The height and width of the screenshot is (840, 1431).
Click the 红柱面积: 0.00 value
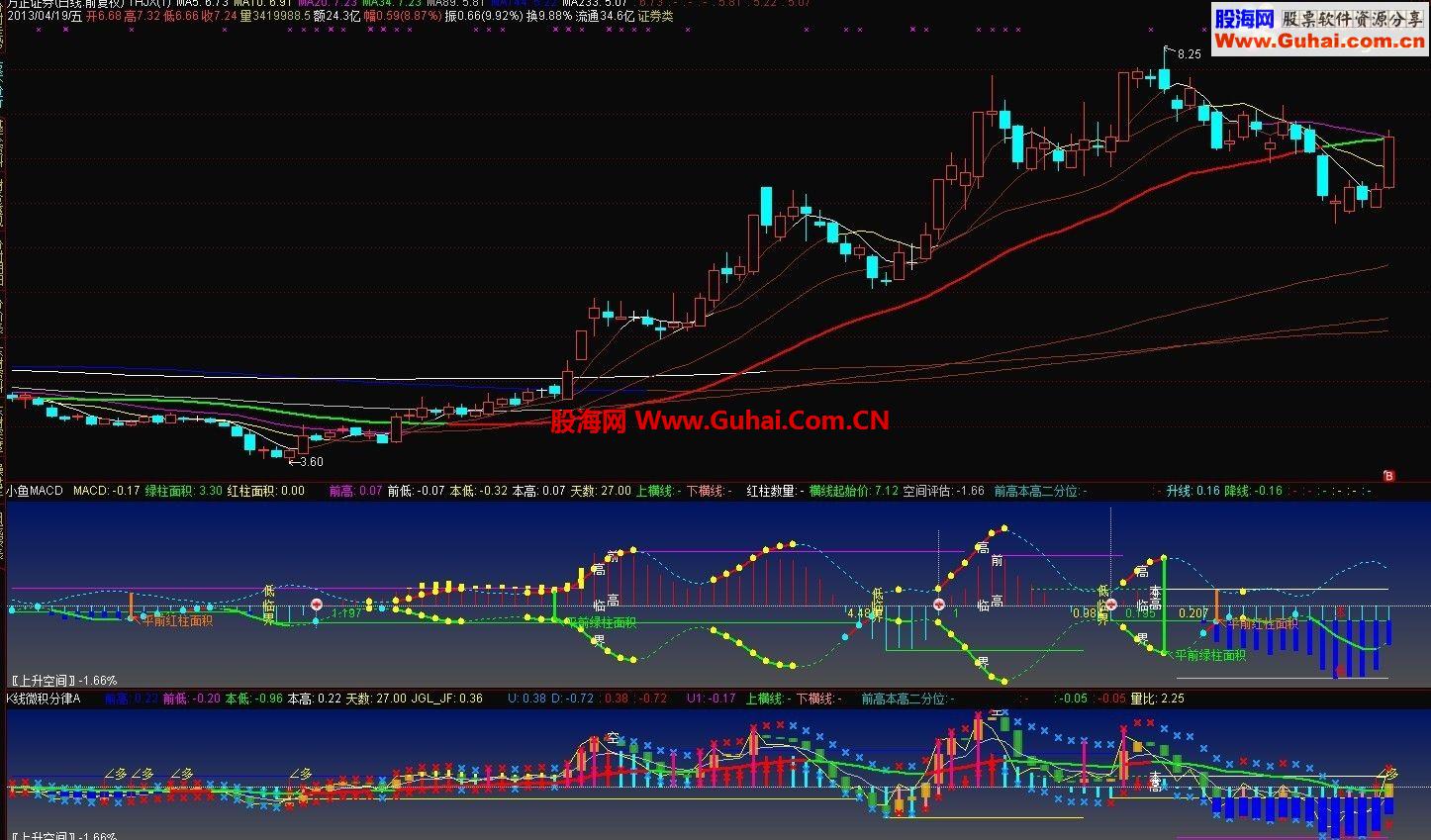[266, 491]
